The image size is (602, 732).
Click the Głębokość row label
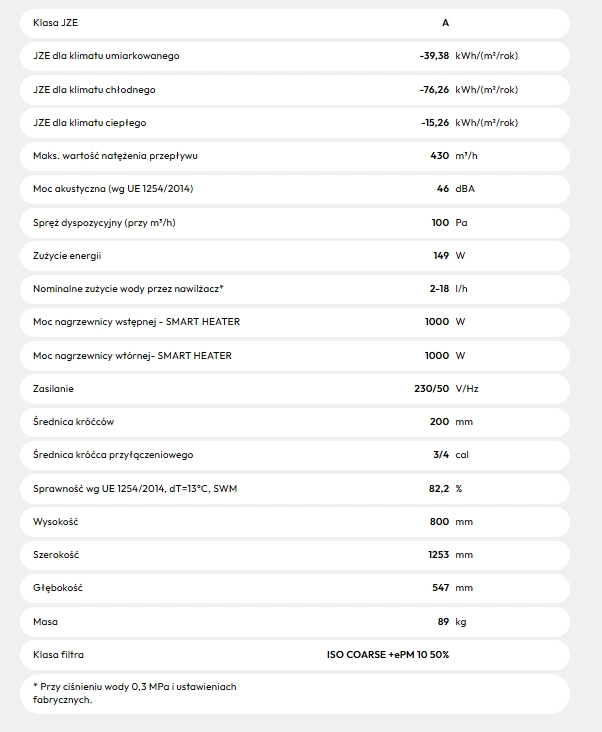point(58,588)
